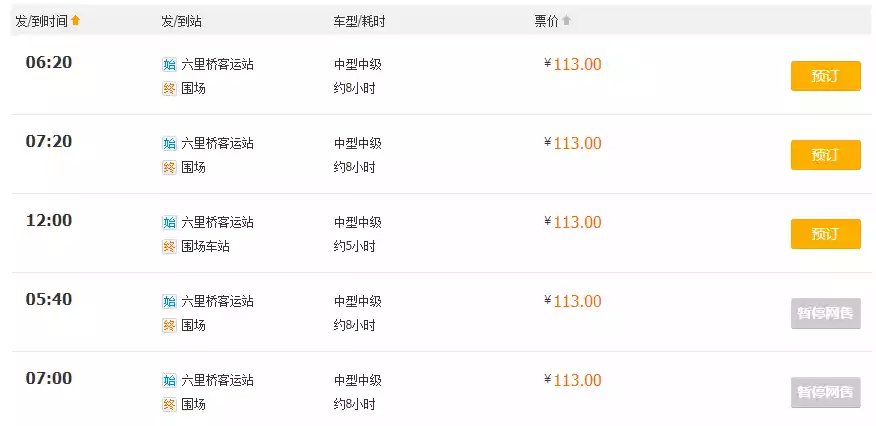Click the 终 terminus icon beside 围场车站

tap(169, 246)
